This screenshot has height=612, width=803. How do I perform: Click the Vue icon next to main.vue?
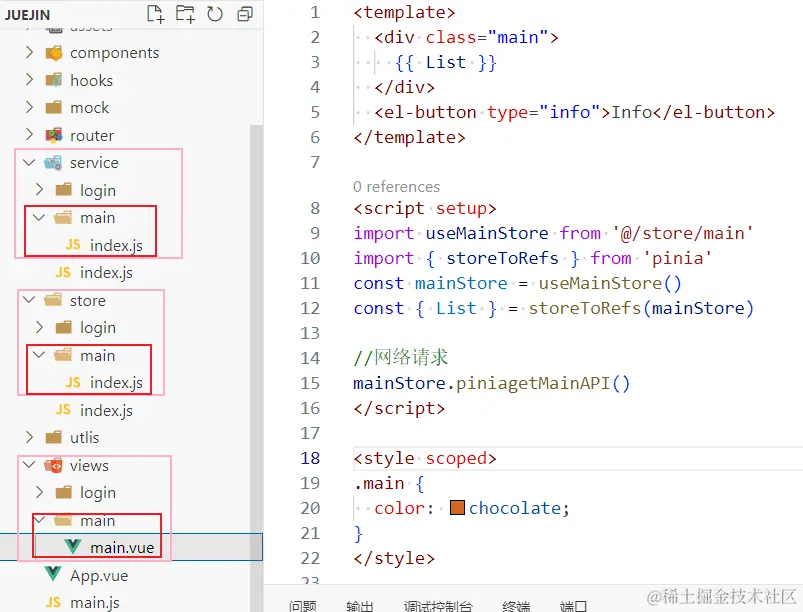[73, 547]
